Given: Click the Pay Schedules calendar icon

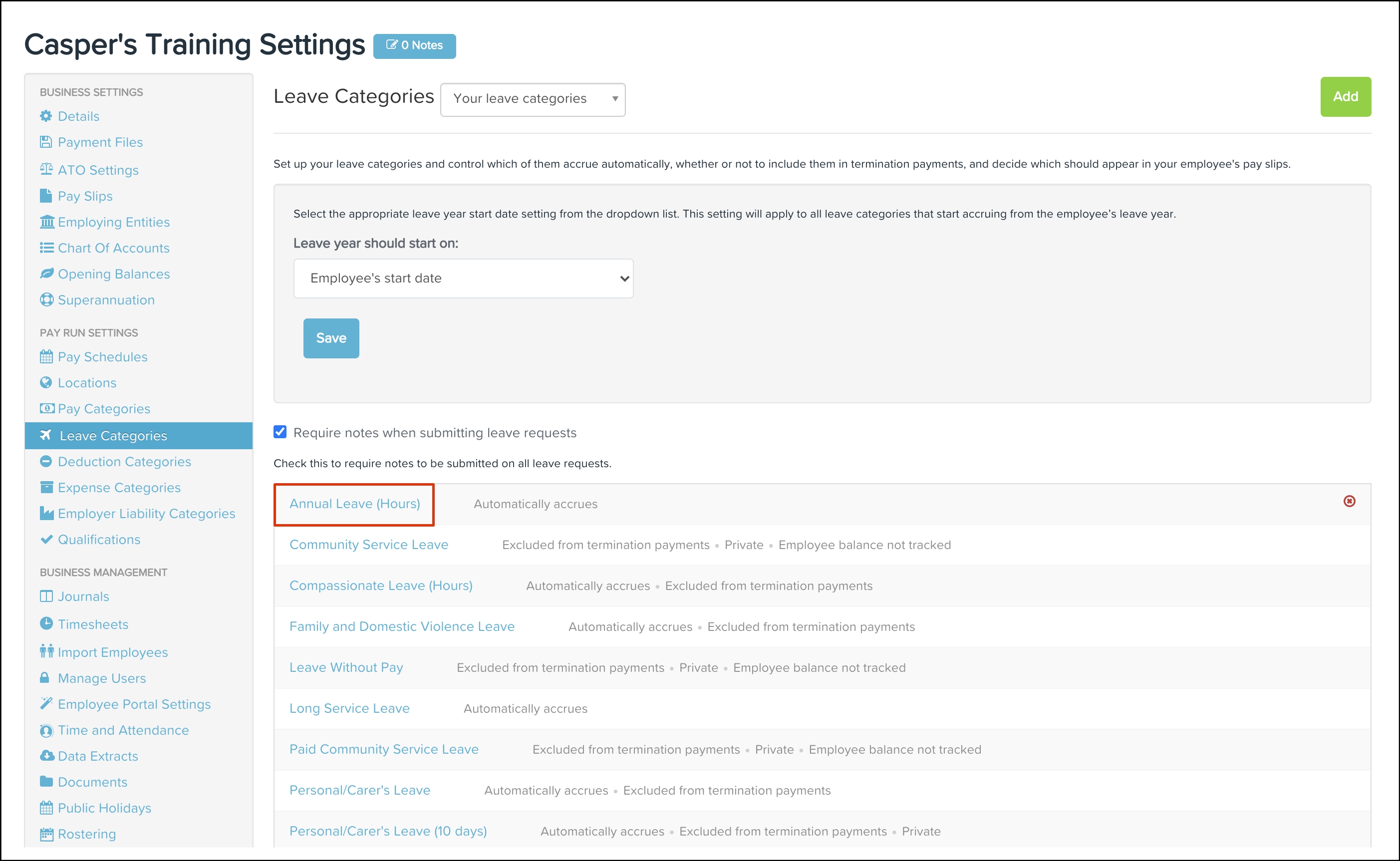Looking at the screenshot, I should (x=46, y=357).
